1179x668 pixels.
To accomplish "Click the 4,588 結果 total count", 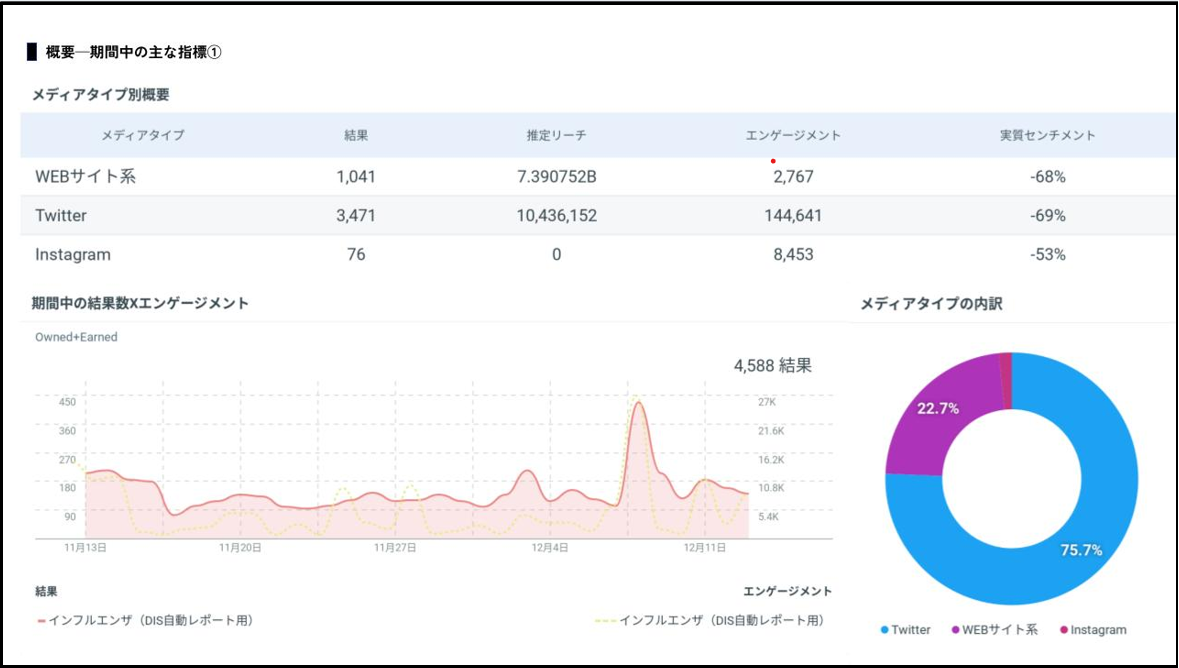I will click(x=772, y=366).
